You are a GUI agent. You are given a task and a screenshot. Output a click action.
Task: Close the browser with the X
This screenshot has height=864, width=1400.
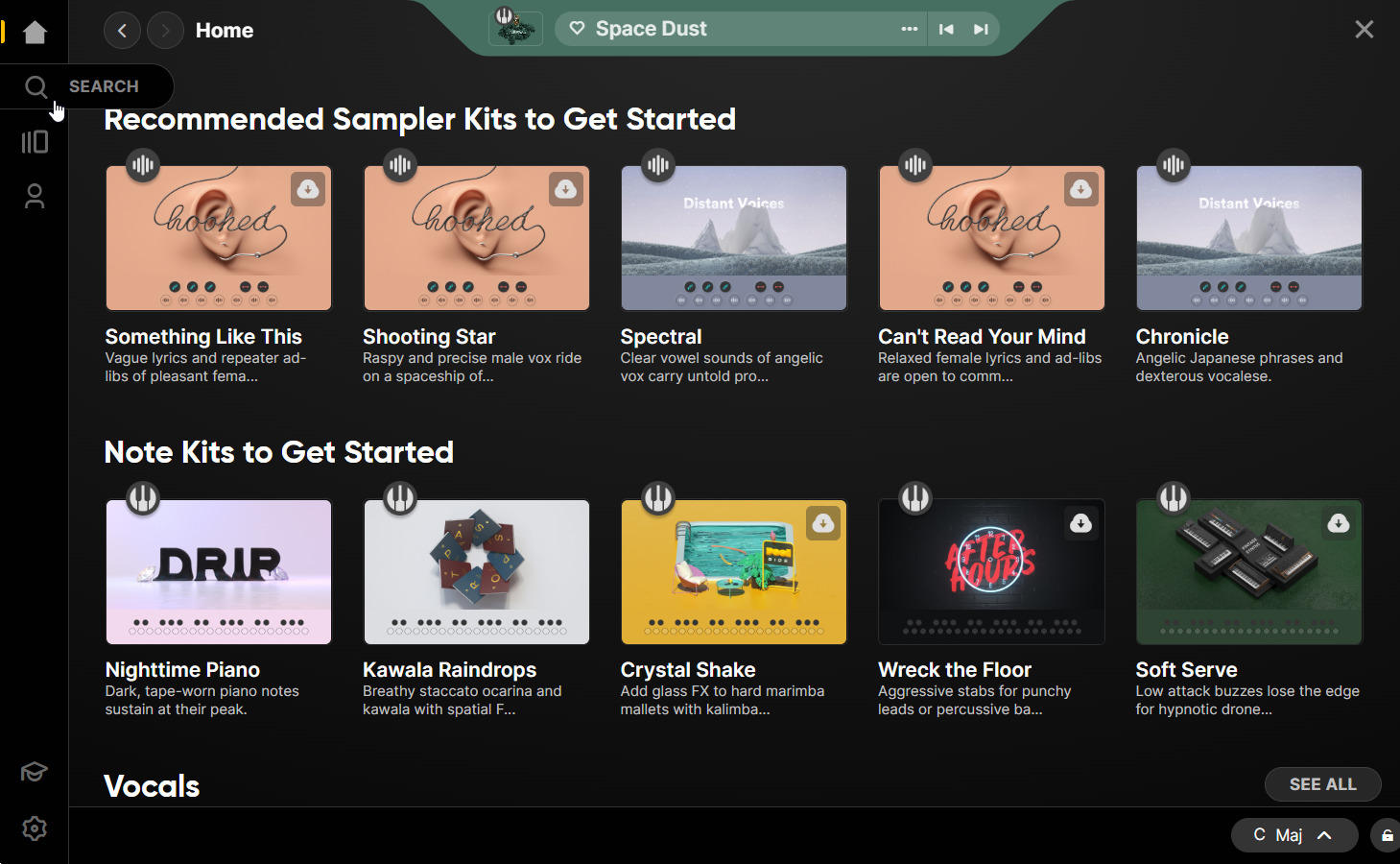(x=1364, y=30)
